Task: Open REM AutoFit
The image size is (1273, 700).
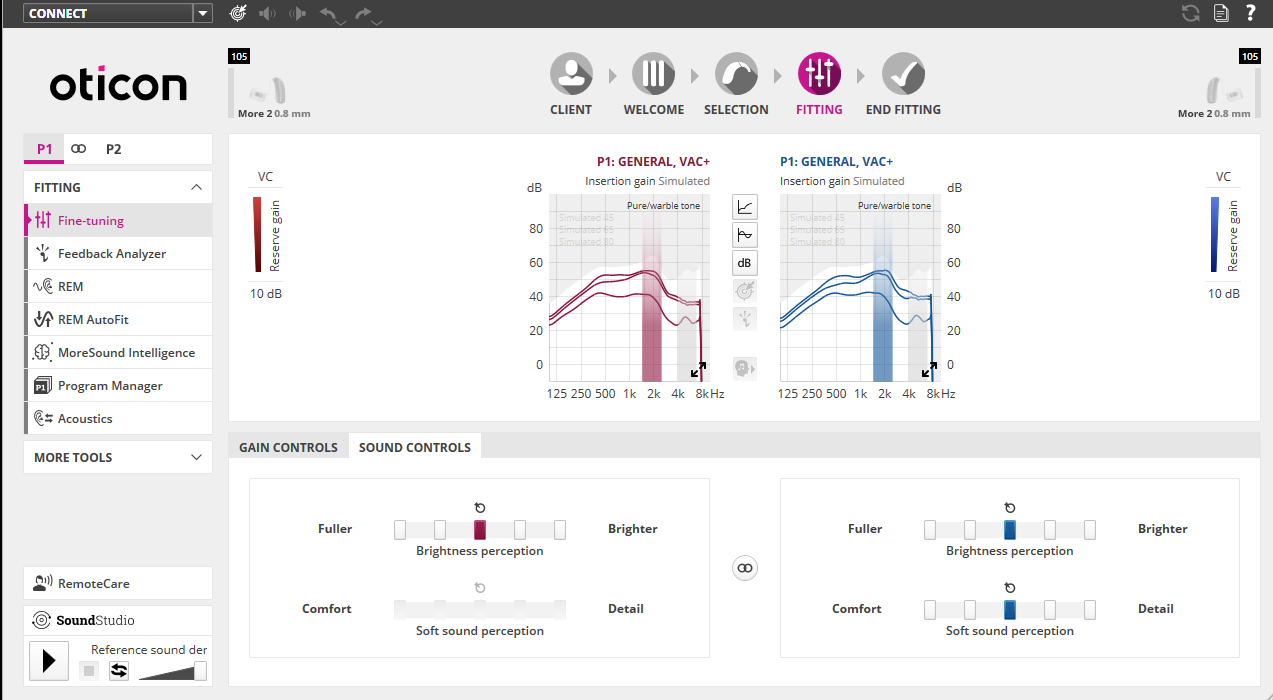Action: point(118,319)
